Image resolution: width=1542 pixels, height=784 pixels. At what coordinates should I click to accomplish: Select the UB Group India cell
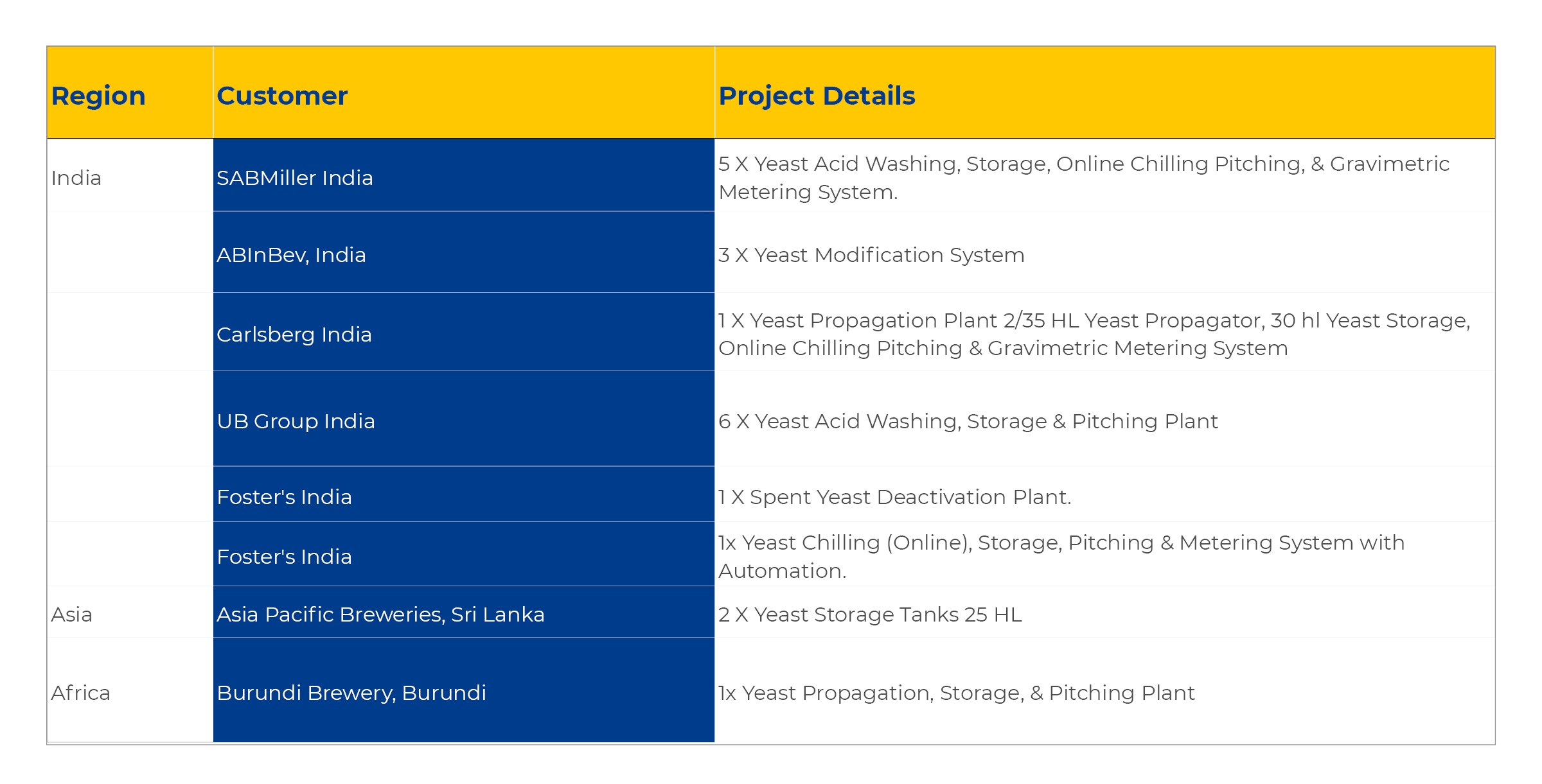(464, 419)
